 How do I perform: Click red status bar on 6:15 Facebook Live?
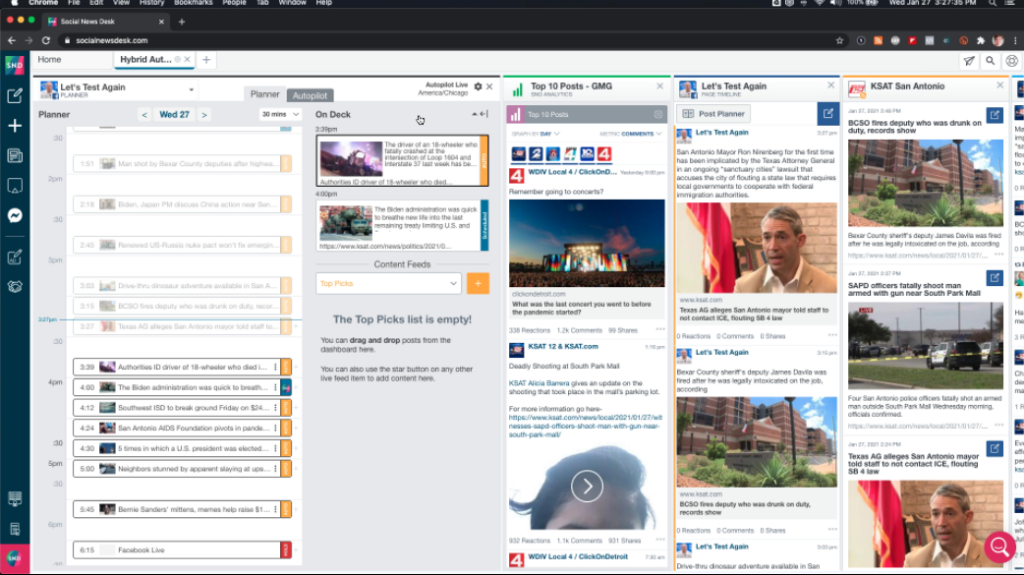285,550
